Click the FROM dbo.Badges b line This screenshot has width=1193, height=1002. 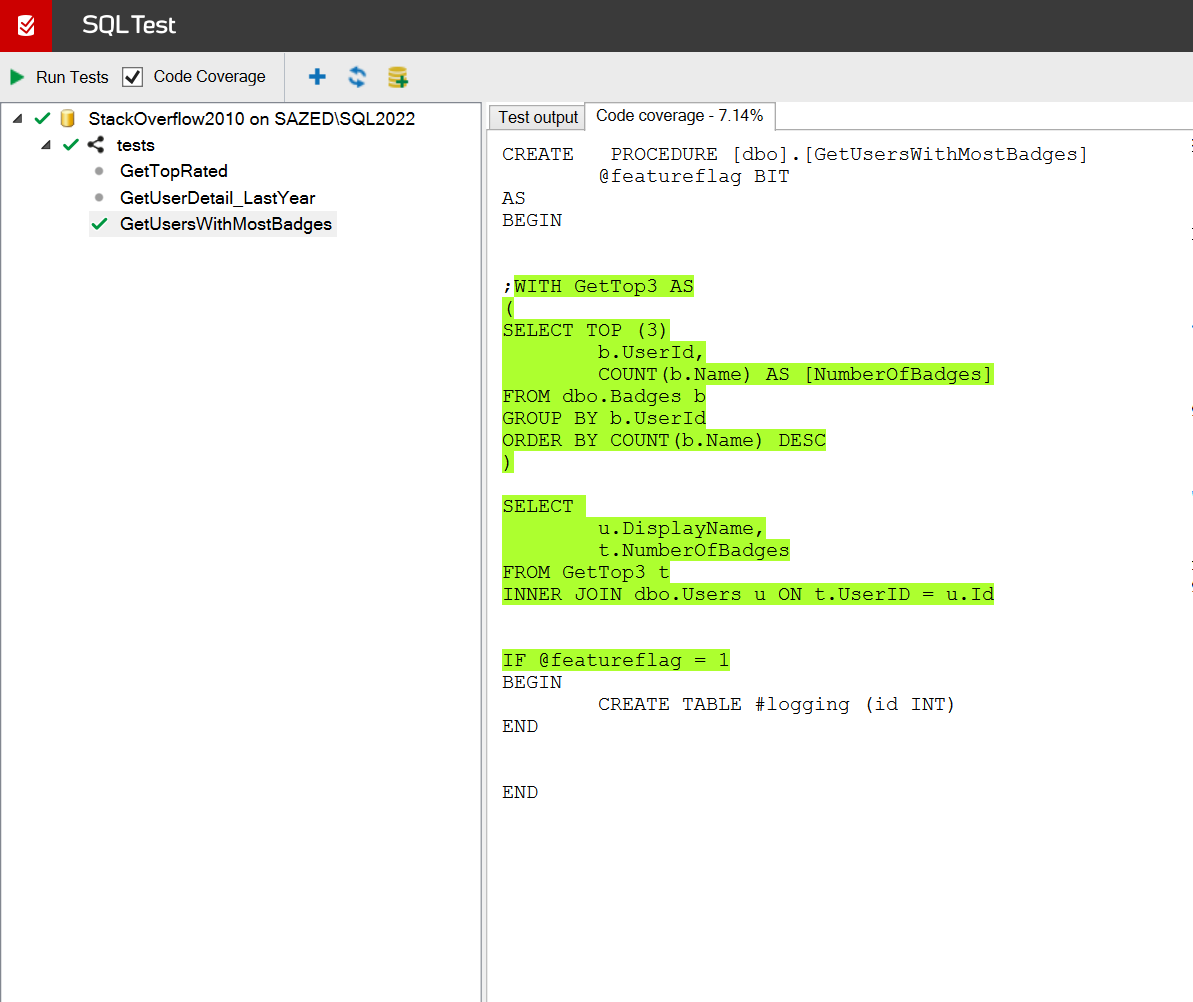[604, 396]
